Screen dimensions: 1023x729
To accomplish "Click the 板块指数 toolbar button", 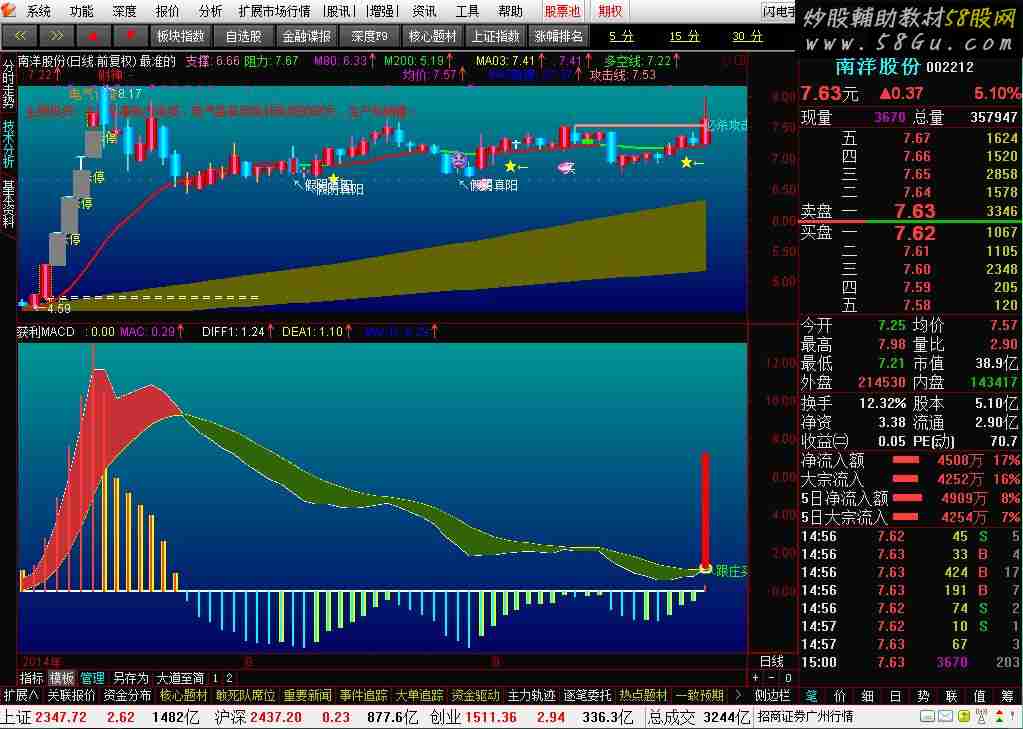I will (x=181, y=37).
